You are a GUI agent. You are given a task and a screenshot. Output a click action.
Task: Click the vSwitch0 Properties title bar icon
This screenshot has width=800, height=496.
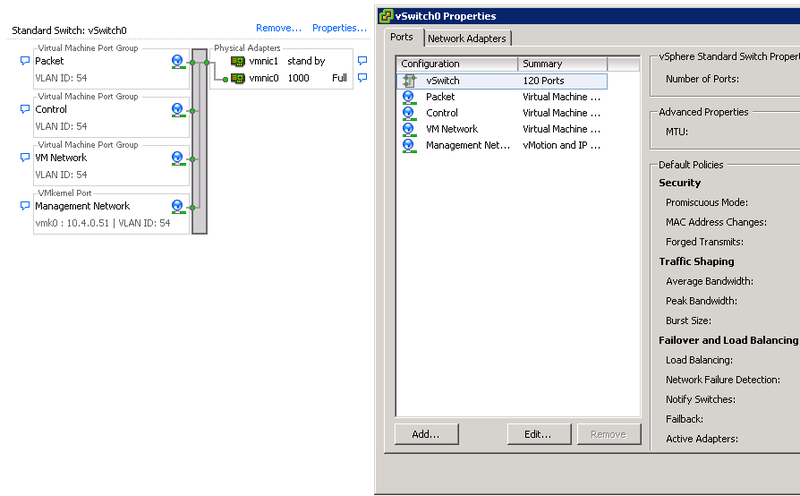click(386, 16)
